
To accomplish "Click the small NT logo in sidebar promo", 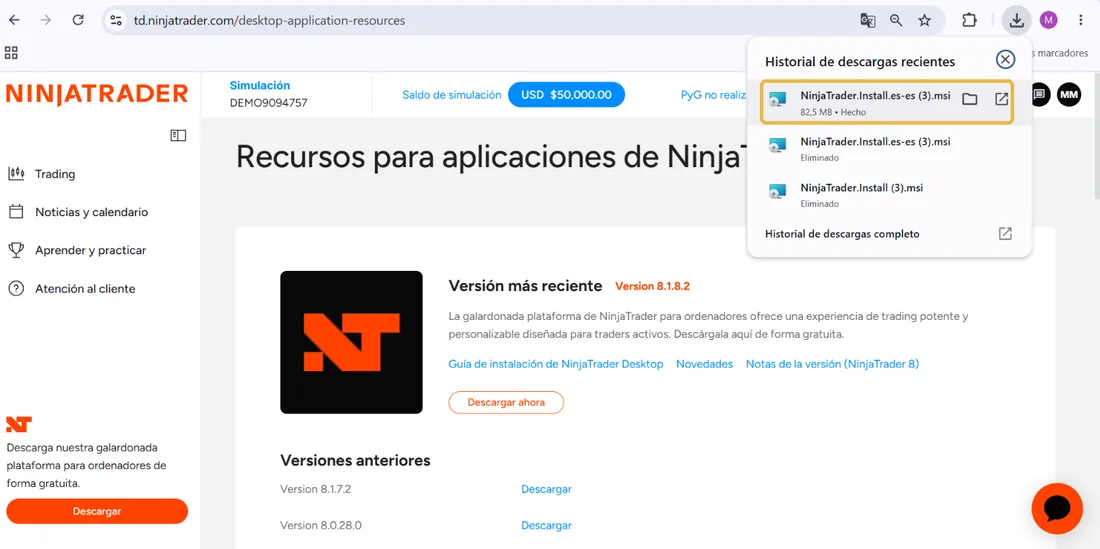I will (19, 423).
